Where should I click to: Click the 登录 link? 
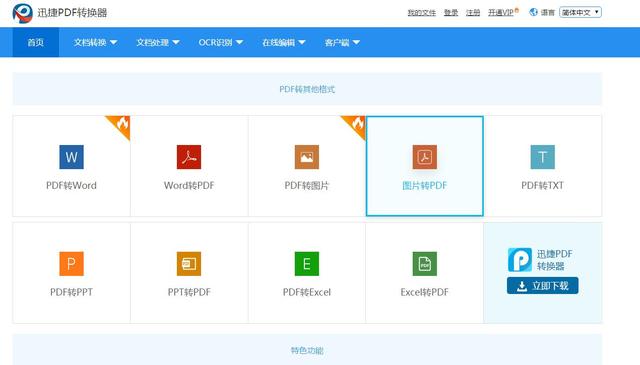pos(451,13)
